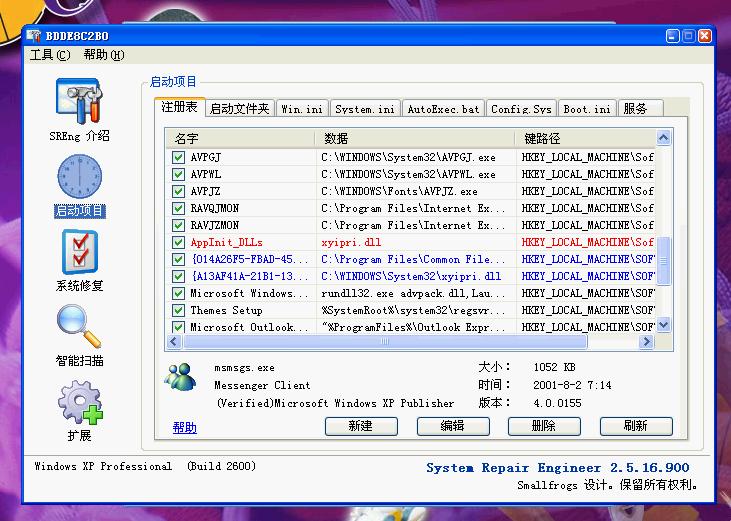Image resolution: width=731 pixels, height=521 pixels.
Task: Click the title bar application icon
Action: tap(32, 36)
